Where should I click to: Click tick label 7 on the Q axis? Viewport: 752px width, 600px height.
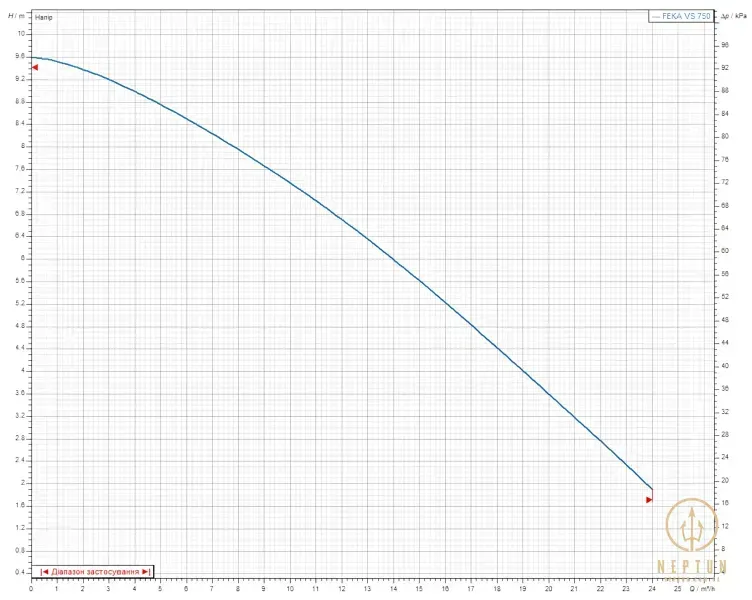tap(212, 588)
